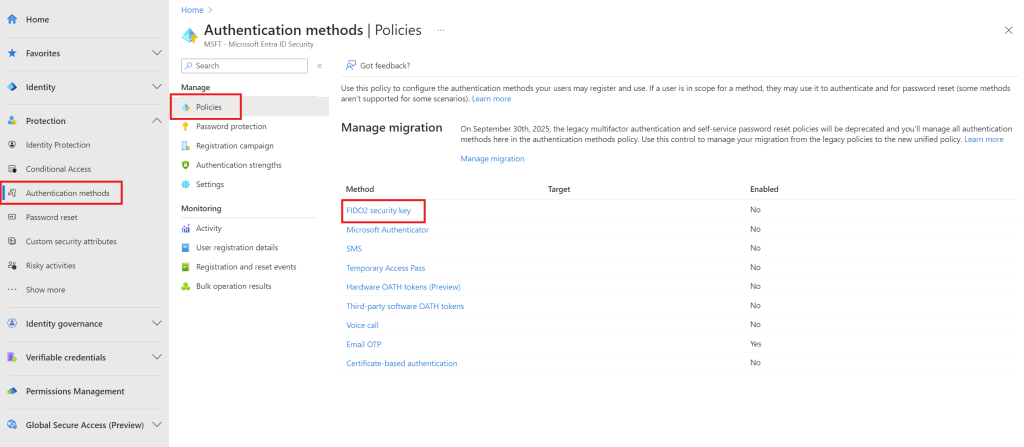Open the Microsoft Authenticator method
Viewport: 1024px width, 447px height.
pyautogui.click(x=387, y=230)
